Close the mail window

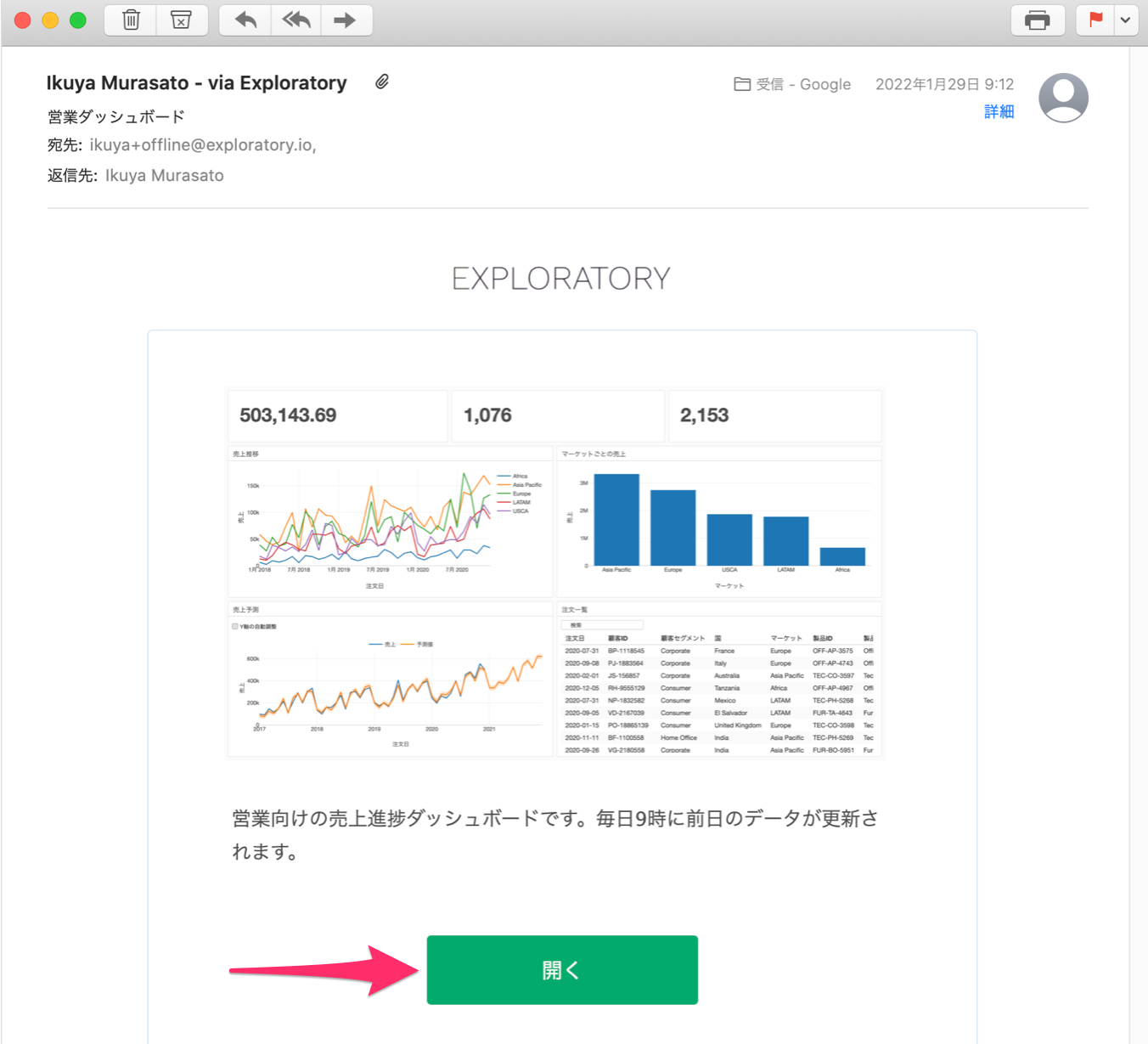click(23, 20)
